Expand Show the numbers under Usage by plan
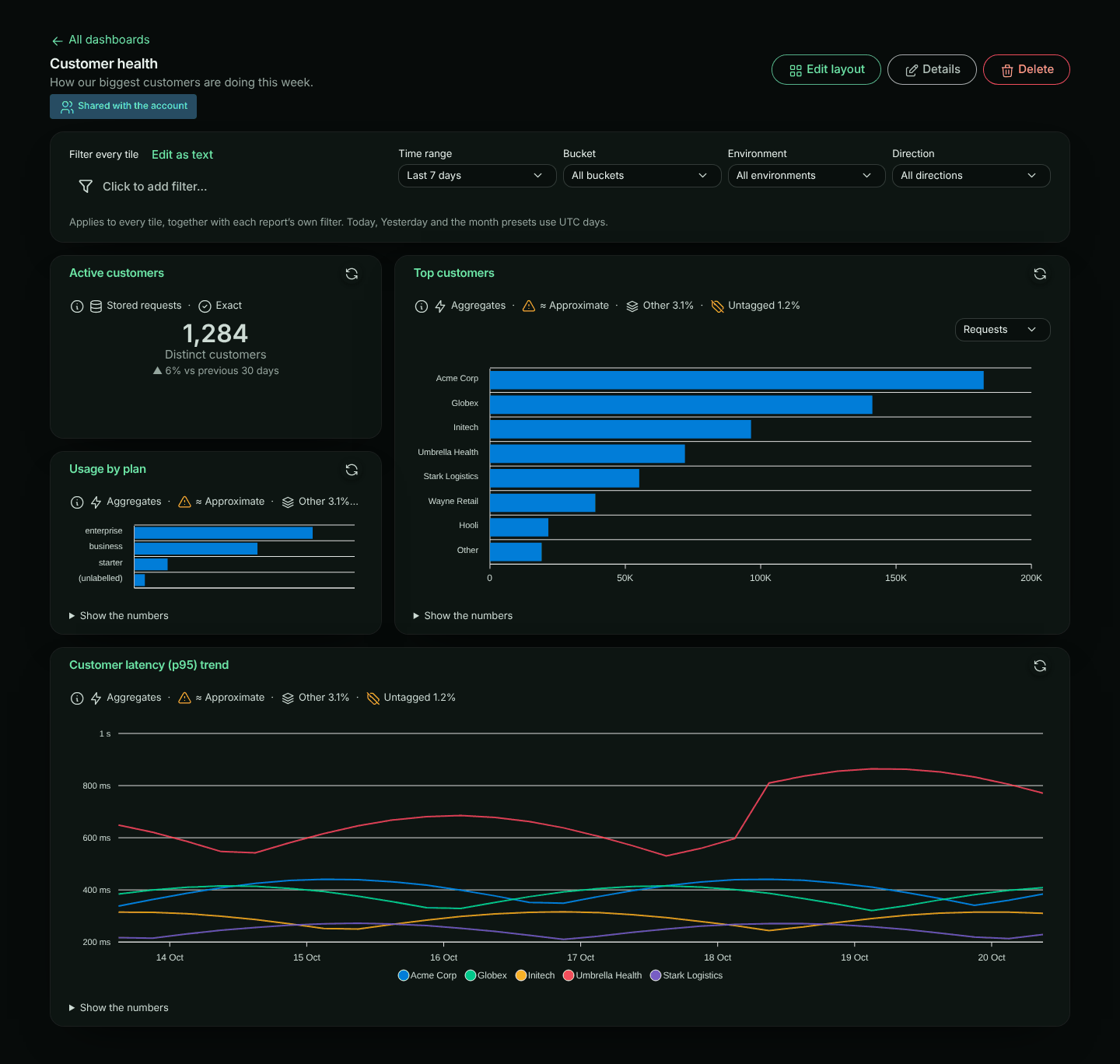This screenshot has width=1120, height=1064. pos(118,616)
